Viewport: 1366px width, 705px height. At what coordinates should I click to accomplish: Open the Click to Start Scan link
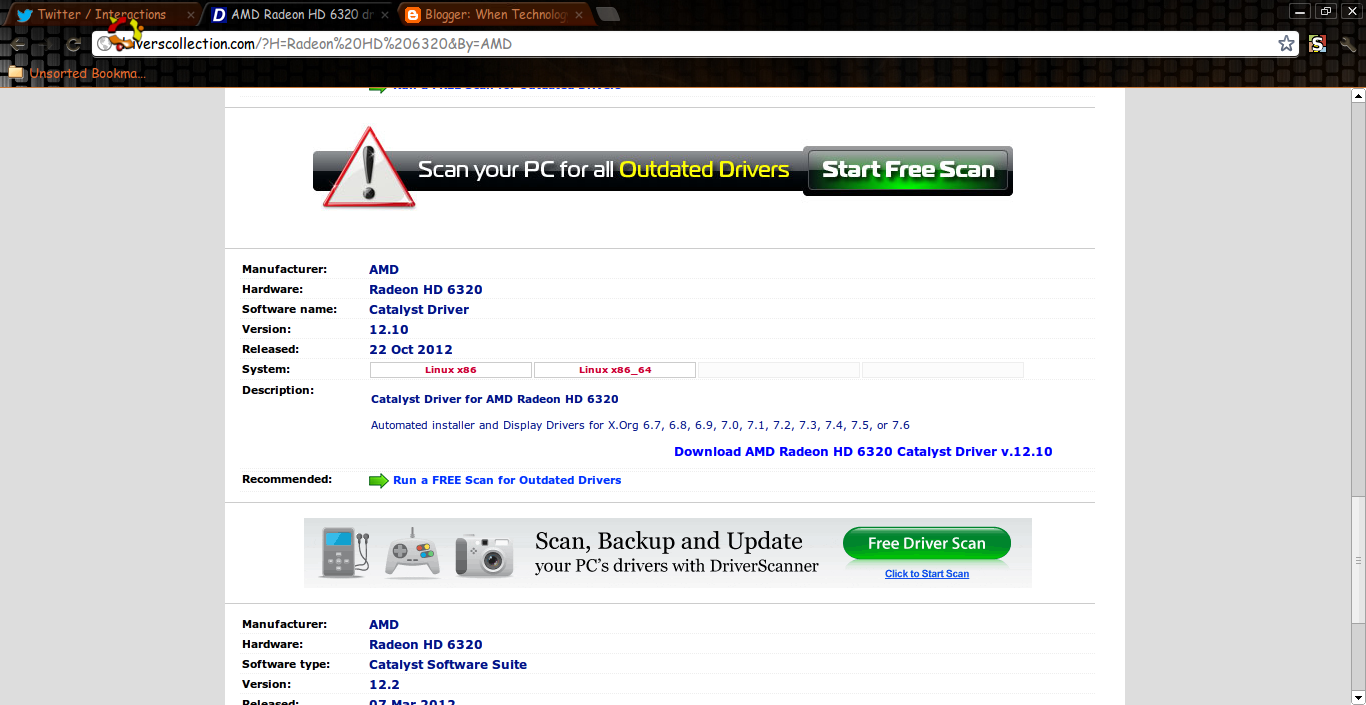tap(927, 574)
